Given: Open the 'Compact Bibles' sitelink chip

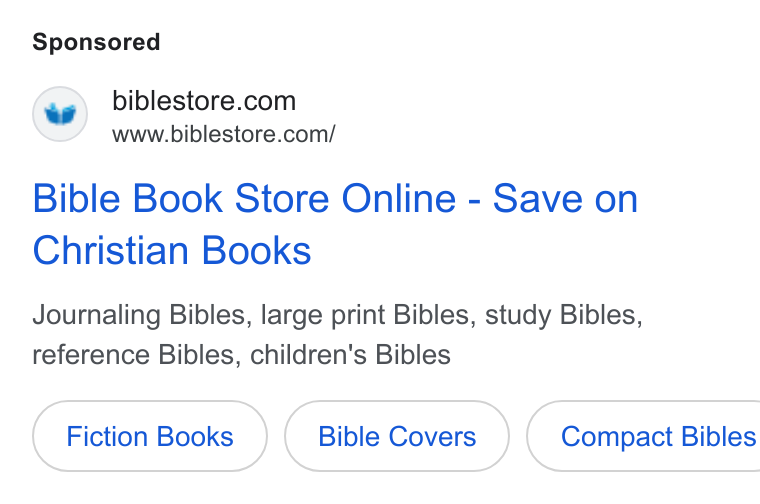Looking at the screenshot, I should (x=644, y=436).
